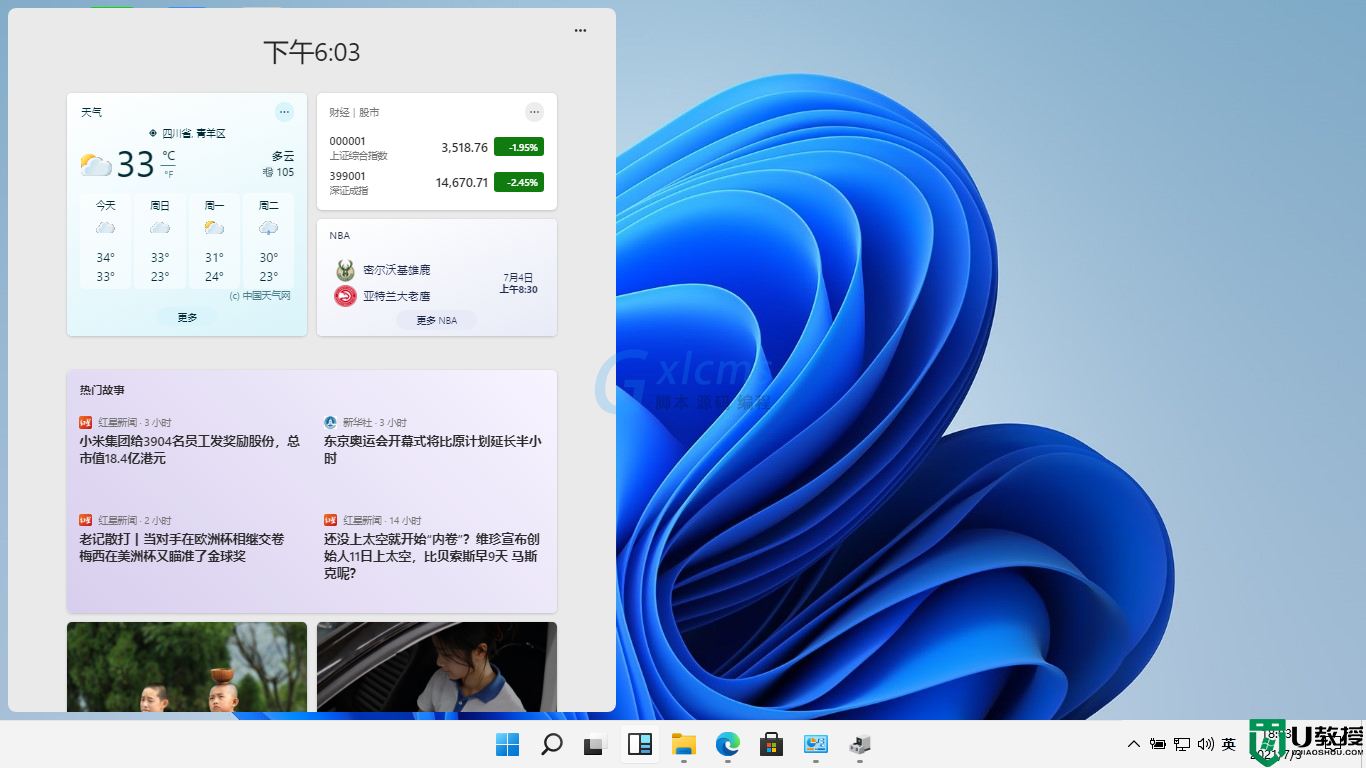This screenshot has width=1366, height=768.
Task: Click the current weather cloudy-sun icon
Action: 96,165
